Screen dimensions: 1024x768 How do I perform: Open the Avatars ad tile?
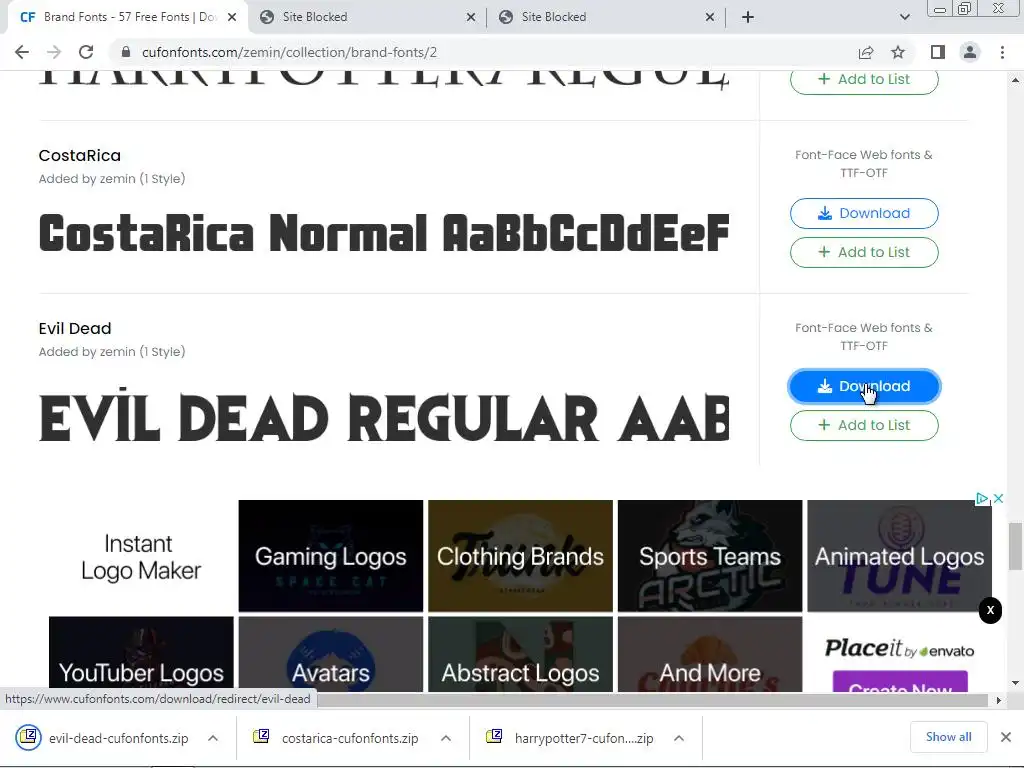click(x=330, y=654)
